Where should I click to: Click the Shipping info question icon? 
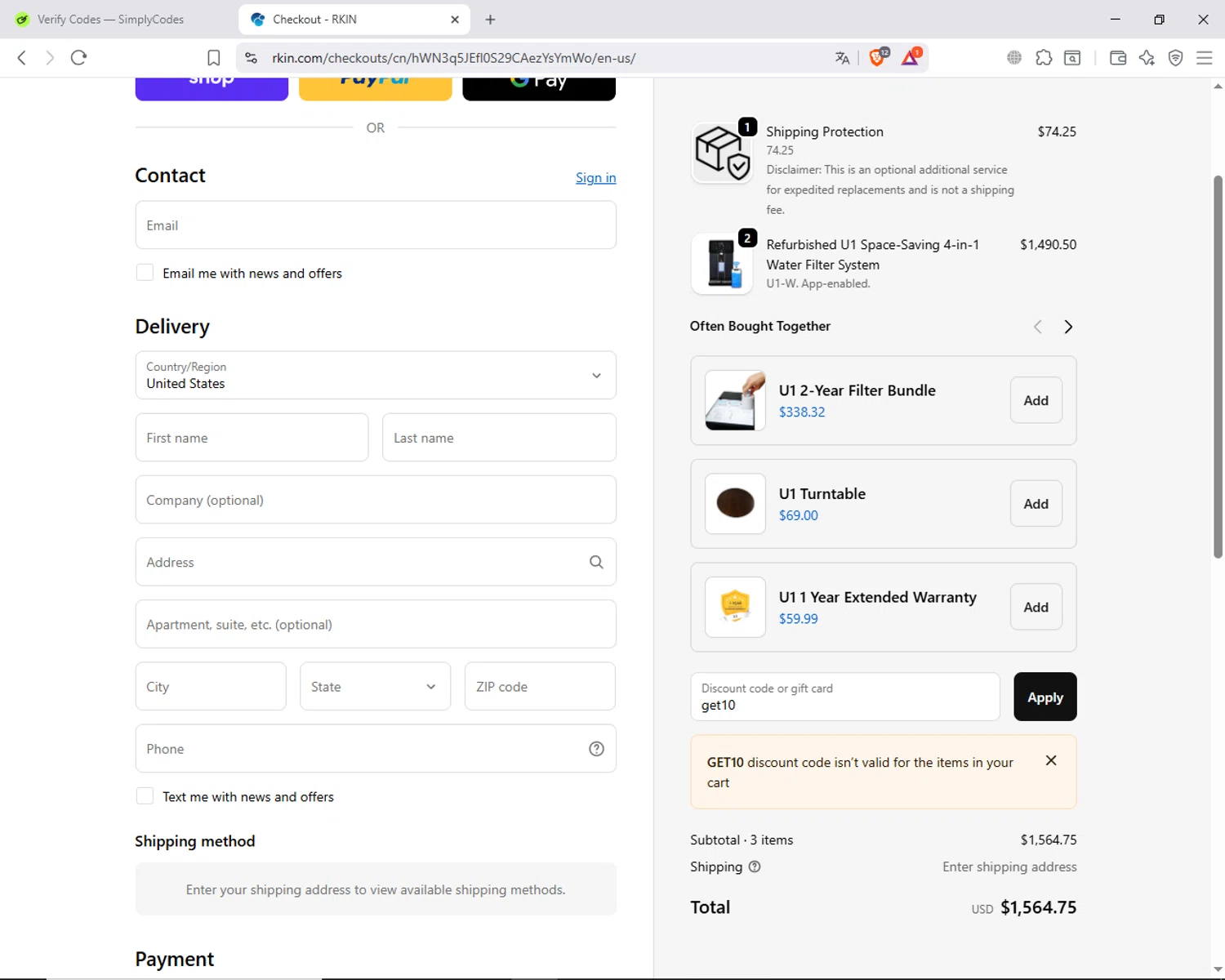point(755,866)
